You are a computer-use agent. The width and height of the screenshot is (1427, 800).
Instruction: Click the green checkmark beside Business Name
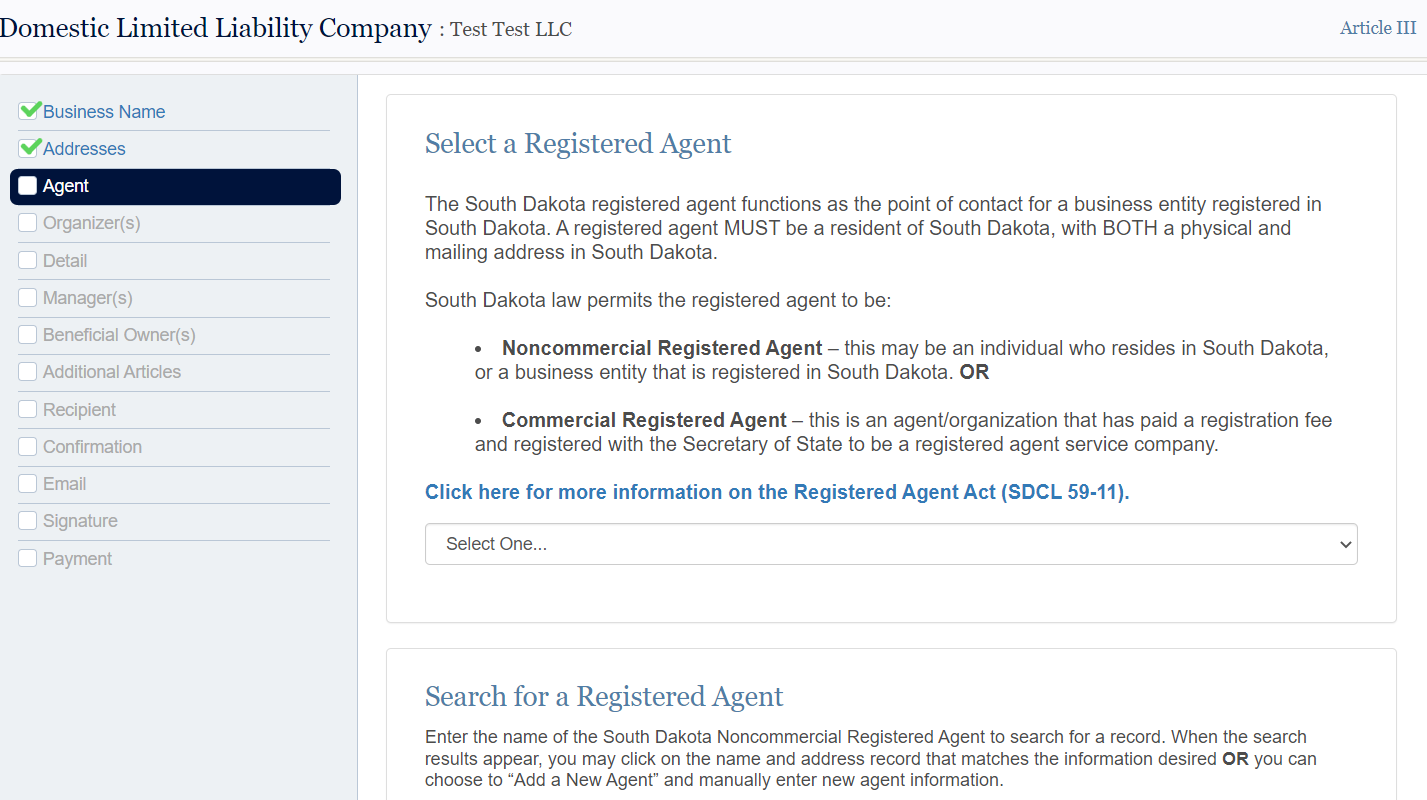[27, 111]
